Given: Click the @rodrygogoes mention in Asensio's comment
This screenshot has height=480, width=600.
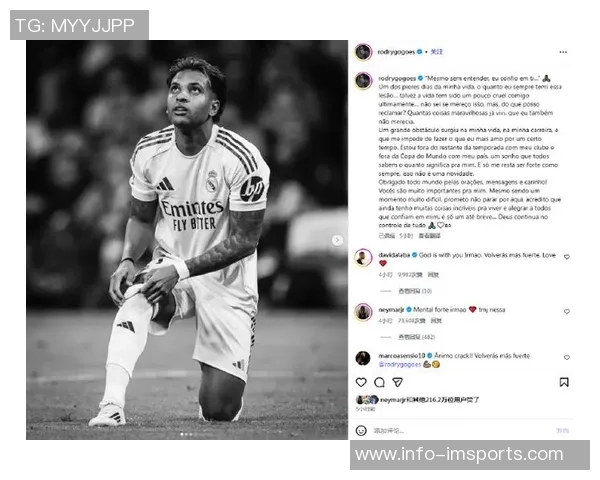Looking at the screenshot, I should coord(400,364).
